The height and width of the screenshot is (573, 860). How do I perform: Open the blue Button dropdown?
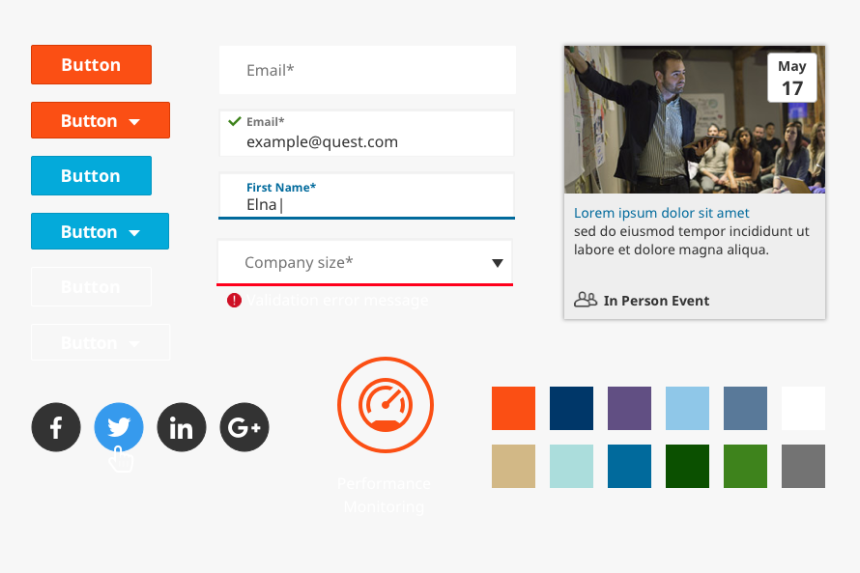coord(100,232)
